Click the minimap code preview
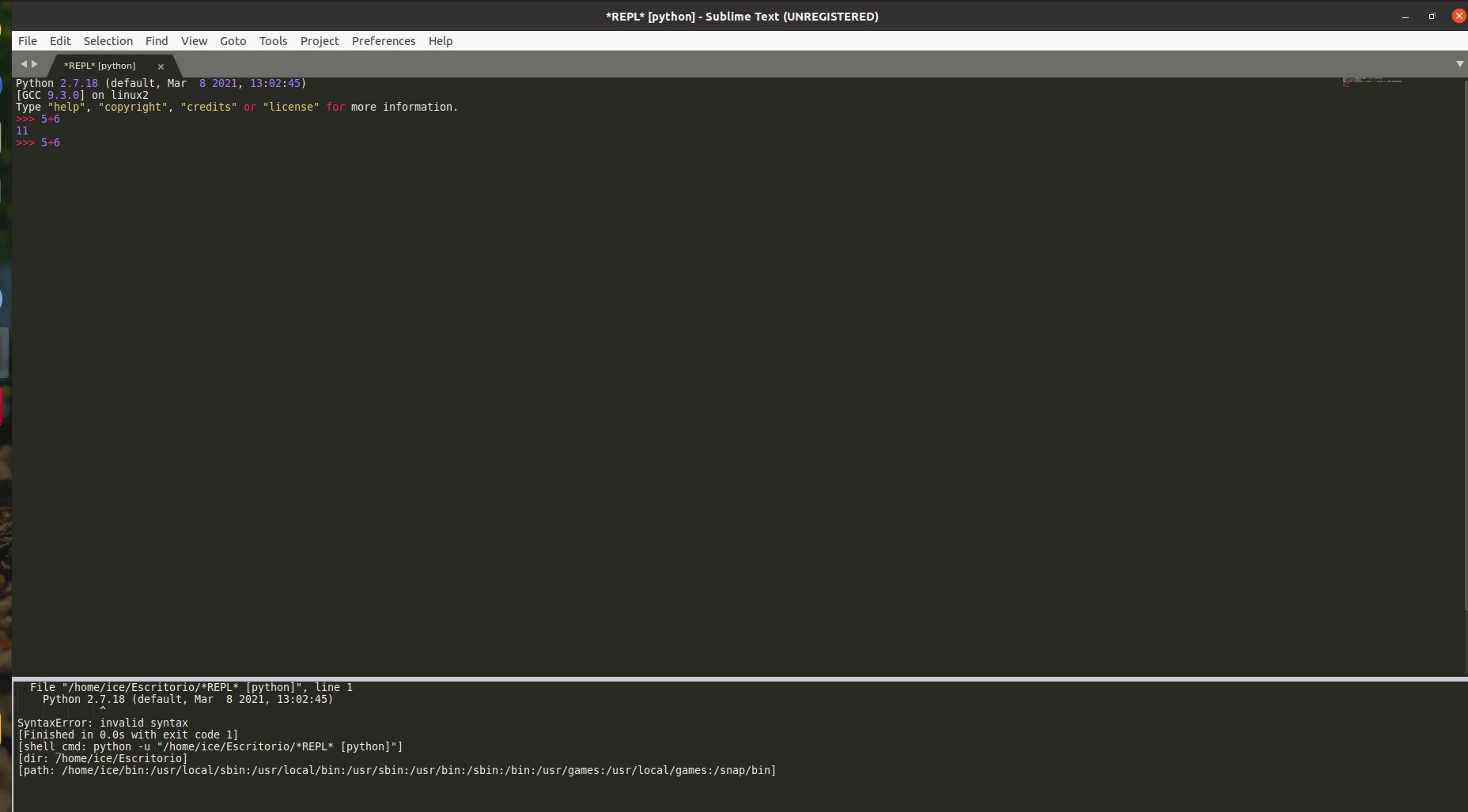Screen dimensions: 1468x812 point(1372,81)
